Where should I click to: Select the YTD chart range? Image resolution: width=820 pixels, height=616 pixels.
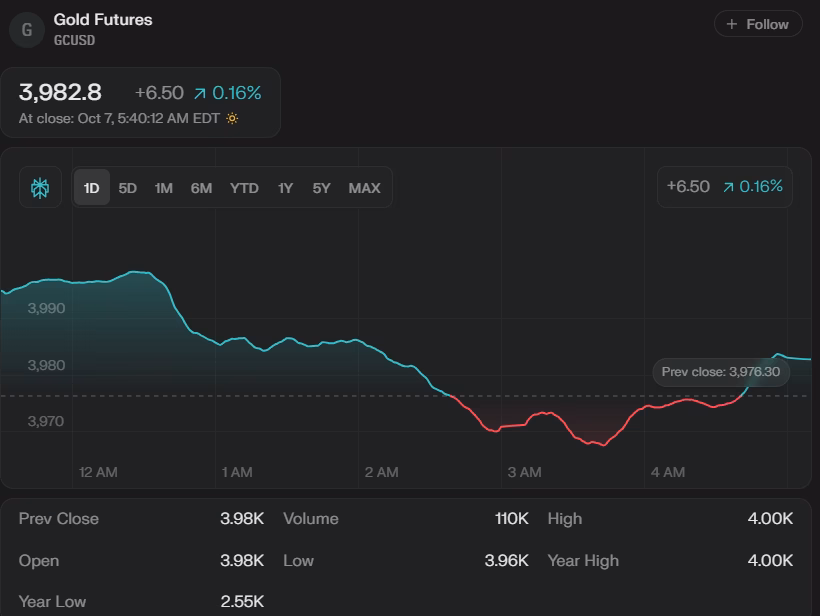(x=243, y=187)
